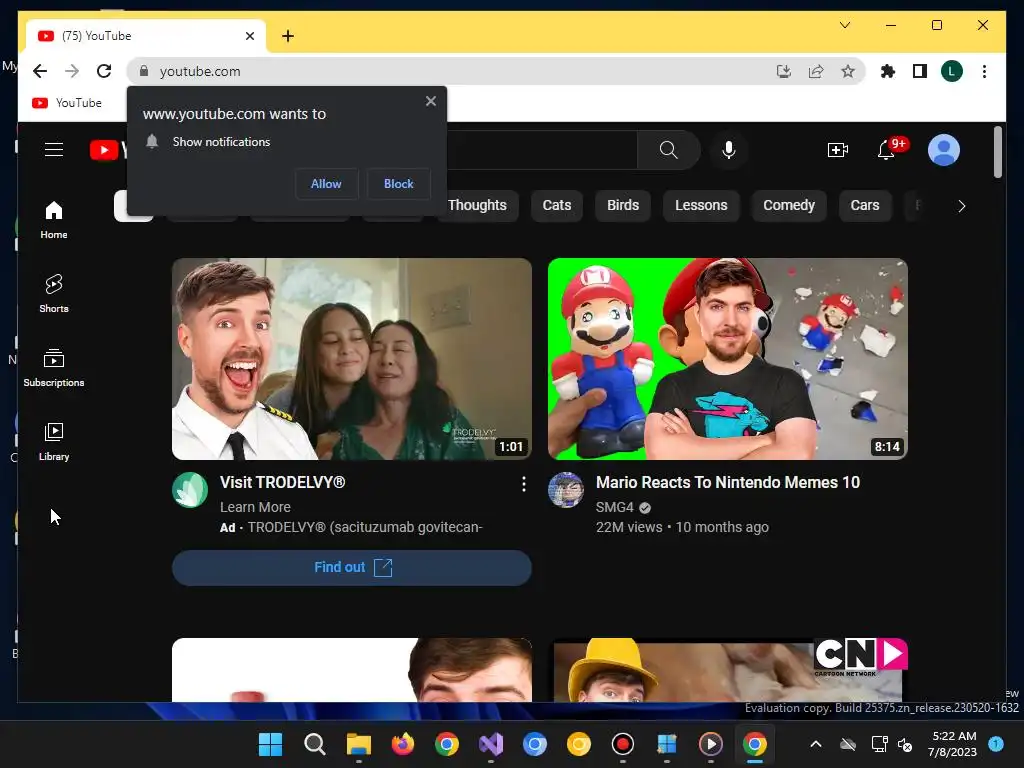1024x768 pixels.
Task: Click the YouTube search input field
Action: (x=542, y=150)
